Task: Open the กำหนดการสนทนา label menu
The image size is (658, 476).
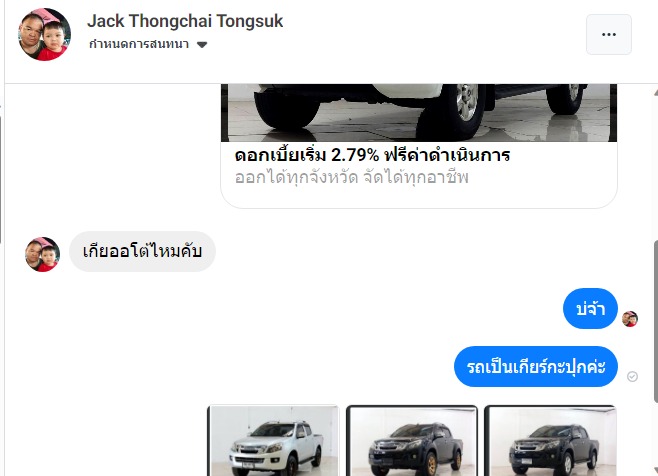Action: 139,44
